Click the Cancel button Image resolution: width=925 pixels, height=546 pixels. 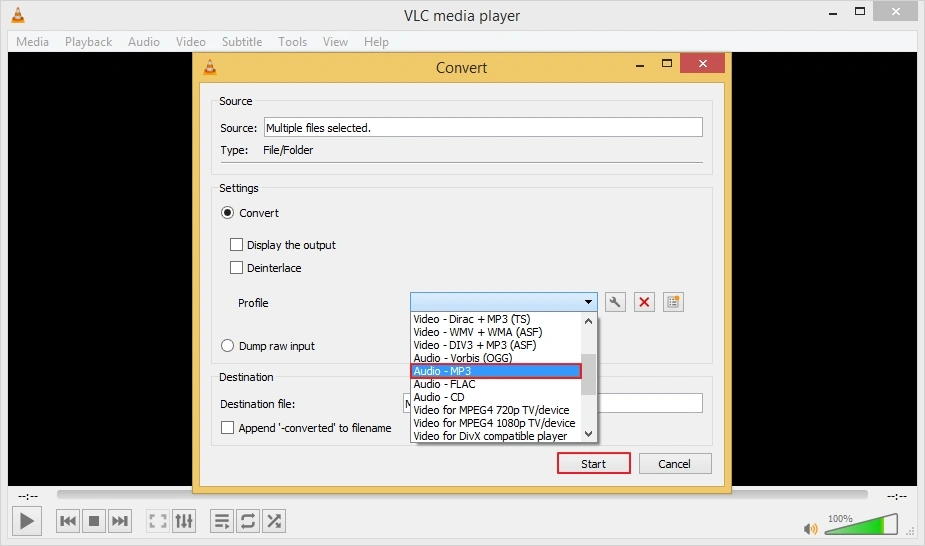[675, 463]
